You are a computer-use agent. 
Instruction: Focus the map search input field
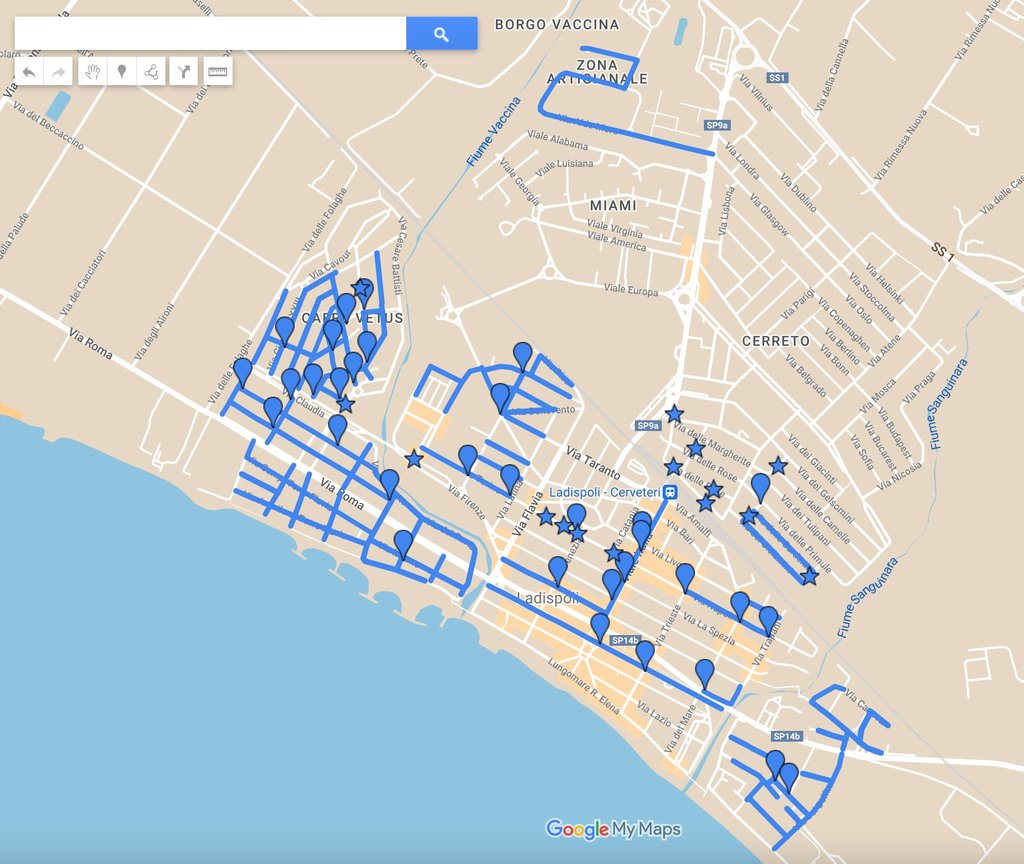click(210, 34)
